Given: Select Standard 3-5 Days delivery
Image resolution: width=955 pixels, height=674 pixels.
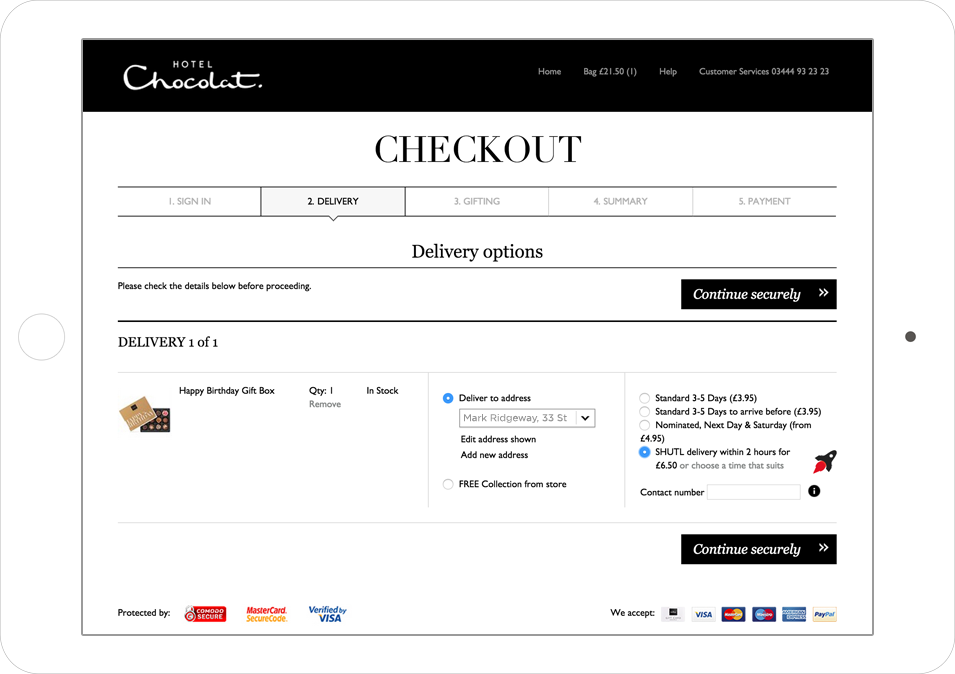Looking at the screenshot, I should (x=644, y=397).
